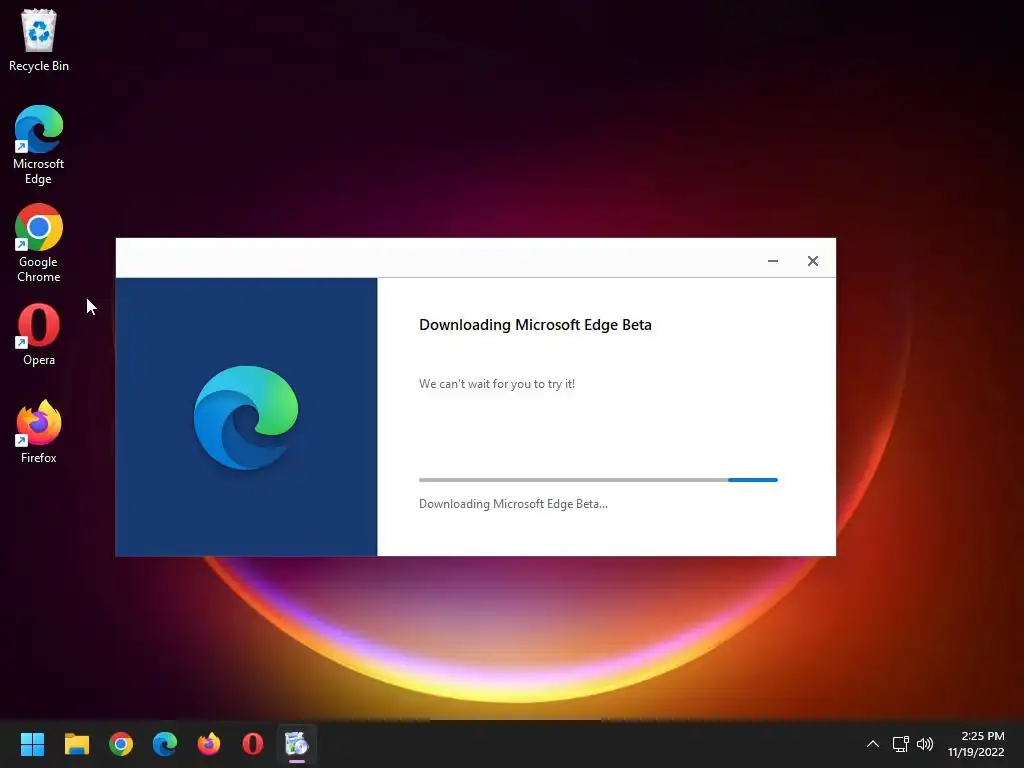Show hidden system tray icons
Image resolution: width=1024 pixels, height=768 pixels.
tap(872, 744)
